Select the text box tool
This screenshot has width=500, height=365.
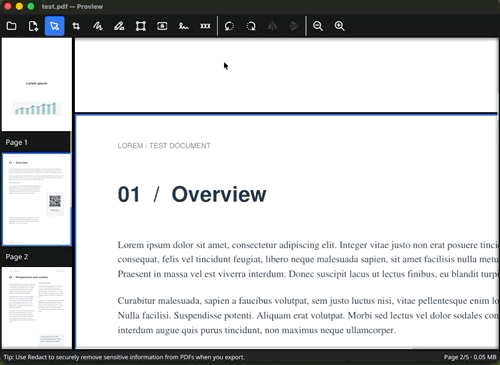(x=162, y=26)
